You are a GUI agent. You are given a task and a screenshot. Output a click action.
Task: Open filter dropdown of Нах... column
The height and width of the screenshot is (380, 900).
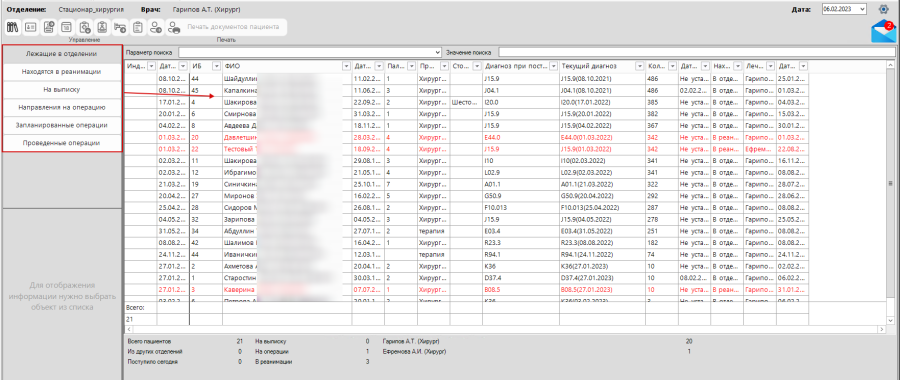[x=737, y=66]
